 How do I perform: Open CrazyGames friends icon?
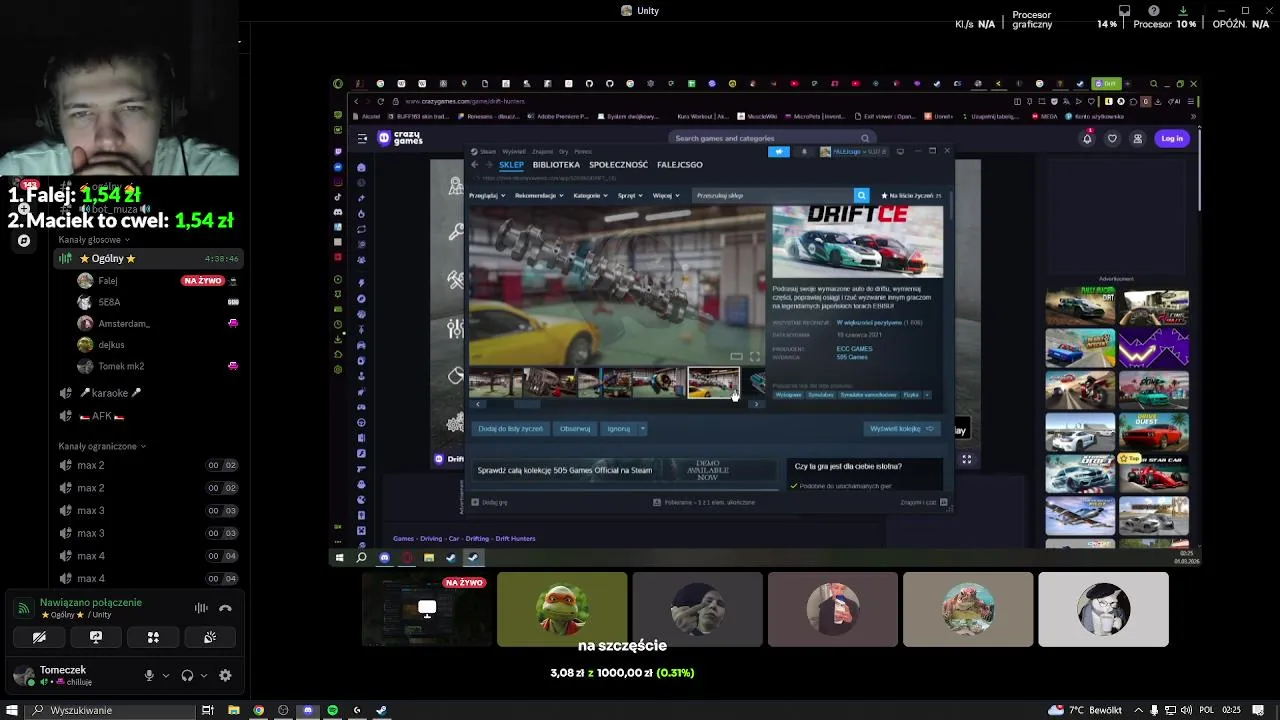[x=1137, y=139]
